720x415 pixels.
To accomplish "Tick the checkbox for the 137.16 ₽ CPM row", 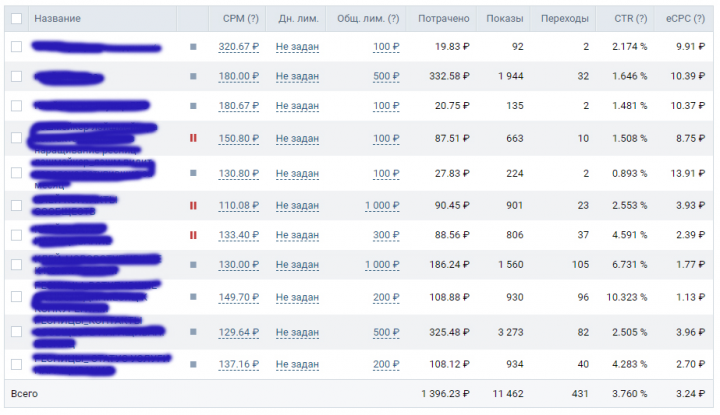I will [17, 365].
